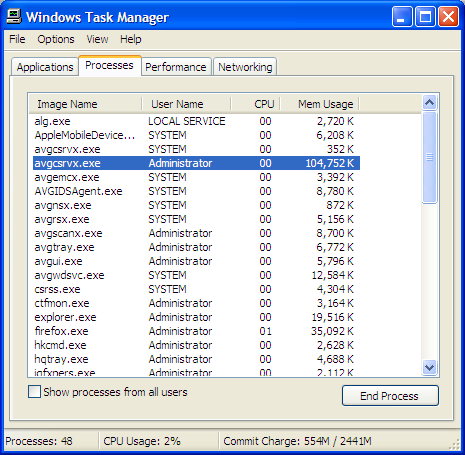This screenshot has height=455, width=465.
Task: Open the View menu
Action: point(97,39)
